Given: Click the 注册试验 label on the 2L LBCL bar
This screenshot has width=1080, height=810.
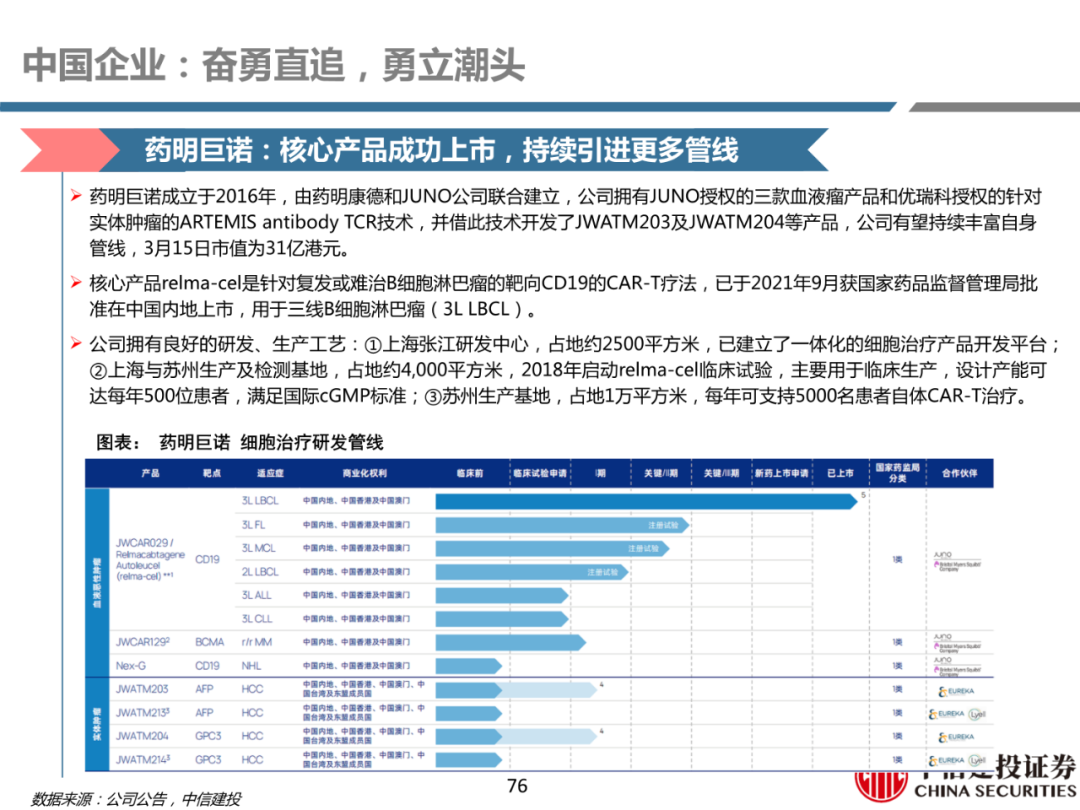Looking at the screenshot, I should pyautogui.click(x=602, y=572).
